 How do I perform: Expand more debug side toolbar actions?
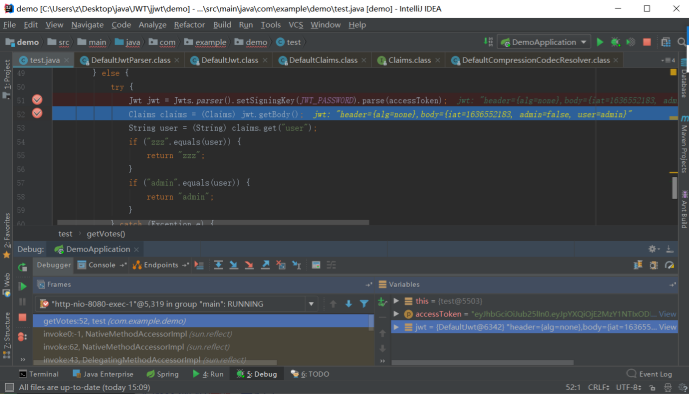pos(22,359)
